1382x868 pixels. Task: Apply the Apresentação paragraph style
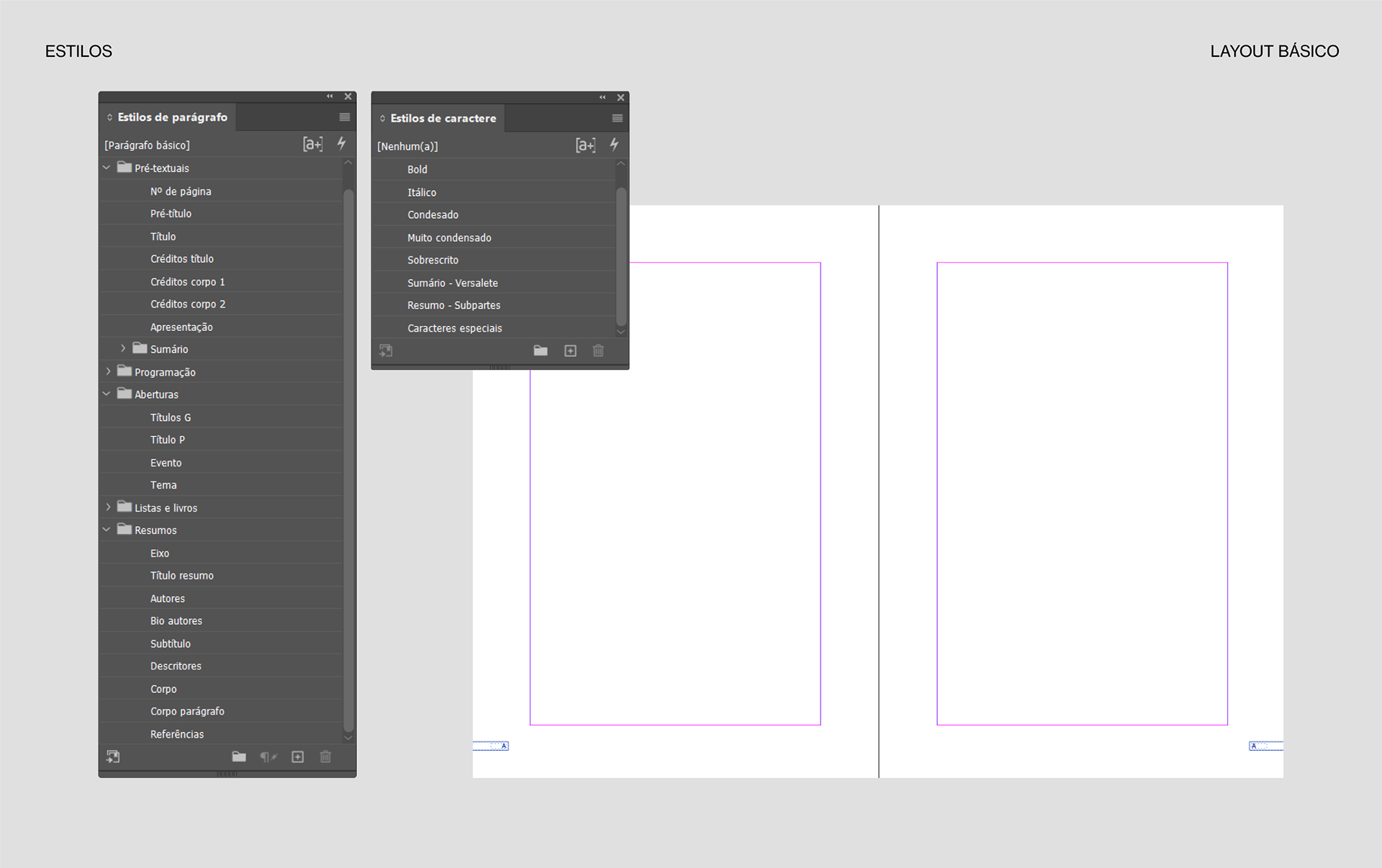pyautogui.click(x=221, y=327)
